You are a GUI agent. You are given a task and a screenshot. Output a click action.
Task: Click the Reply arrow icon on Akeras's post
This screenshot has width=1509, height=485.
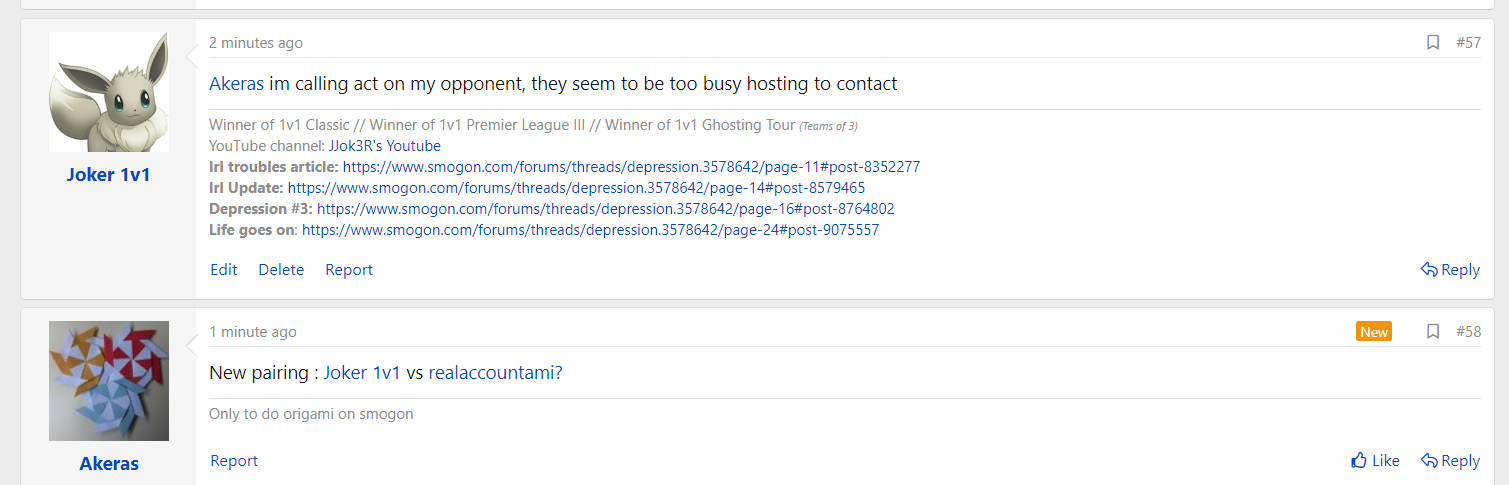tap(1430, 461)
